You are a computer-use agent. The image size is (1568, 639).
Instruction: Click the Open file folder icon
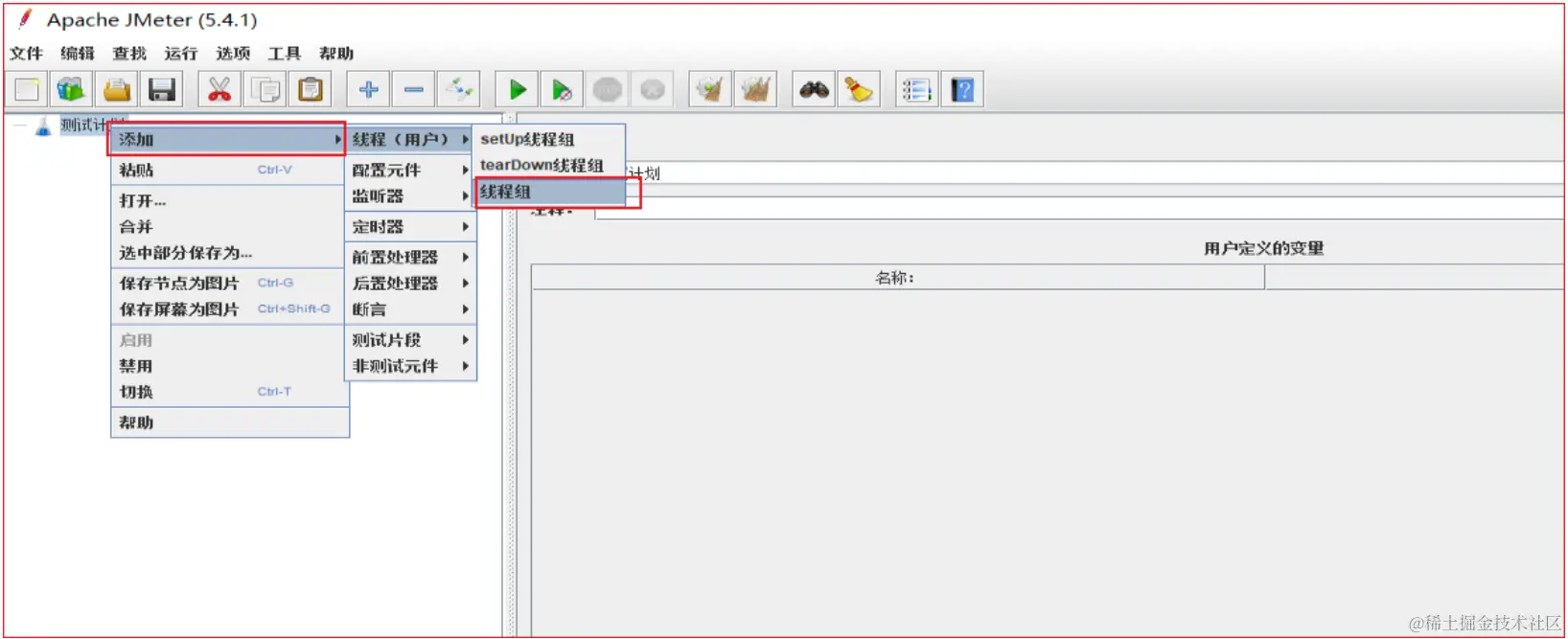pyautogui.click(x=117, y=90)
